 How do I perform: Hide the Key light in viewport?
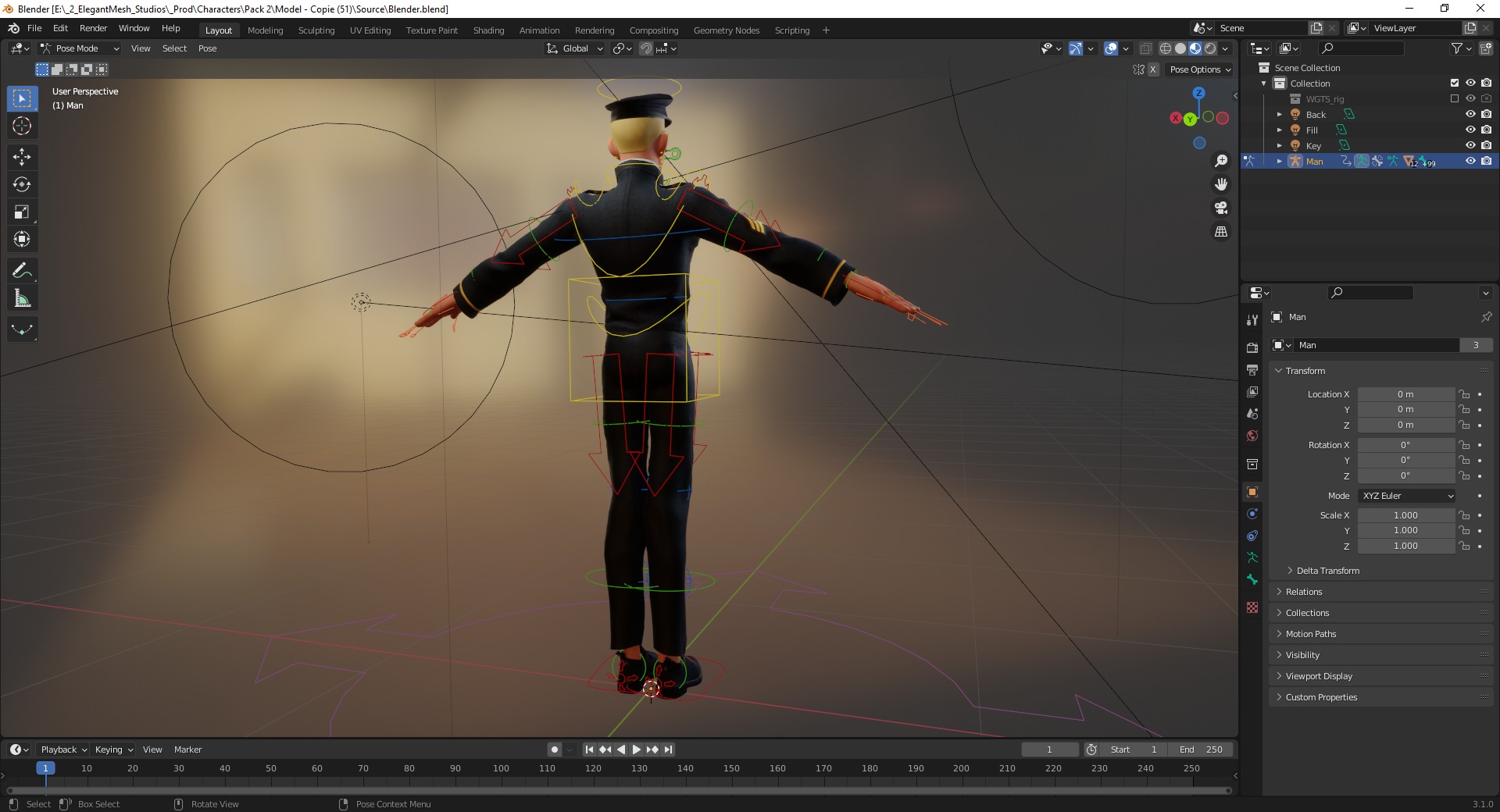1470,145
